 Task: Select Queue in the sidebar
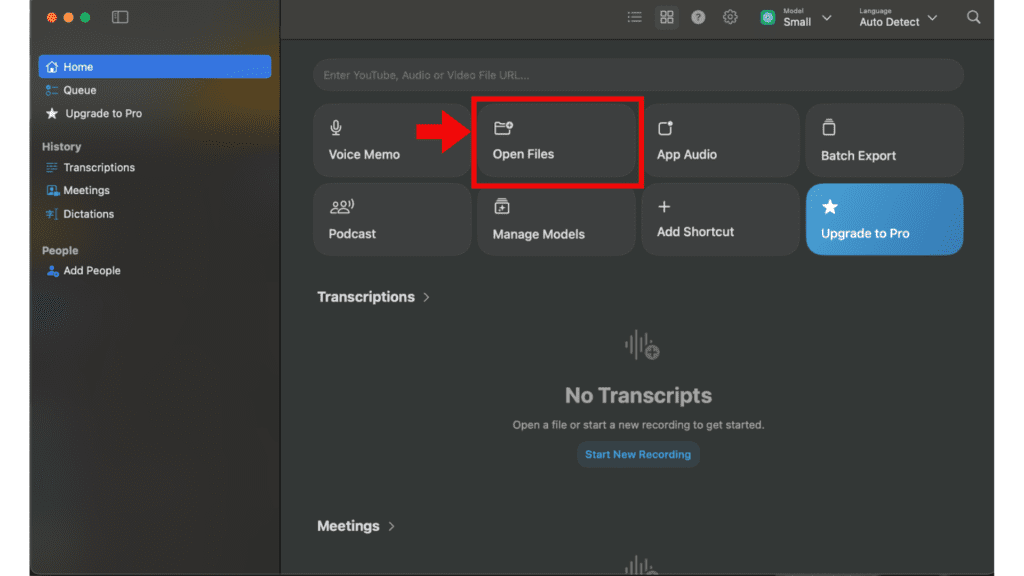[x=80, y=90]
